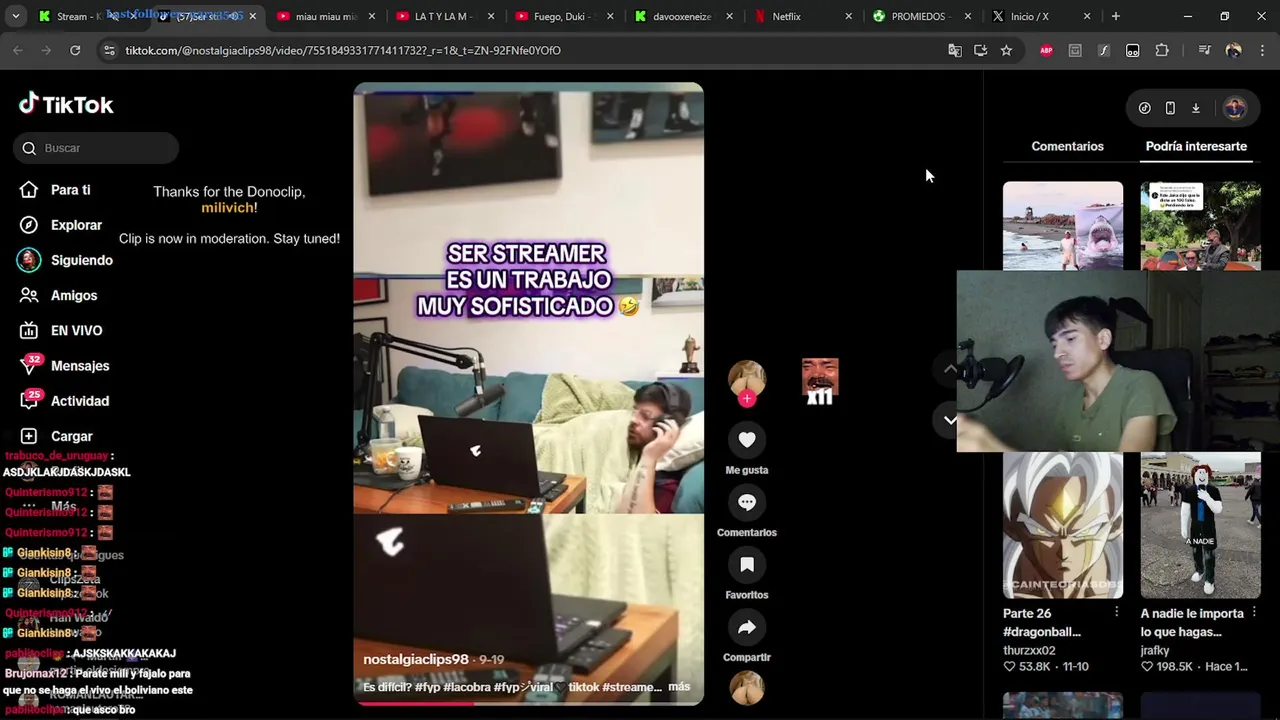Switch to the davooxeneize Kick tab
Viewport: 1280px width, 720px height.
point(683,16)
